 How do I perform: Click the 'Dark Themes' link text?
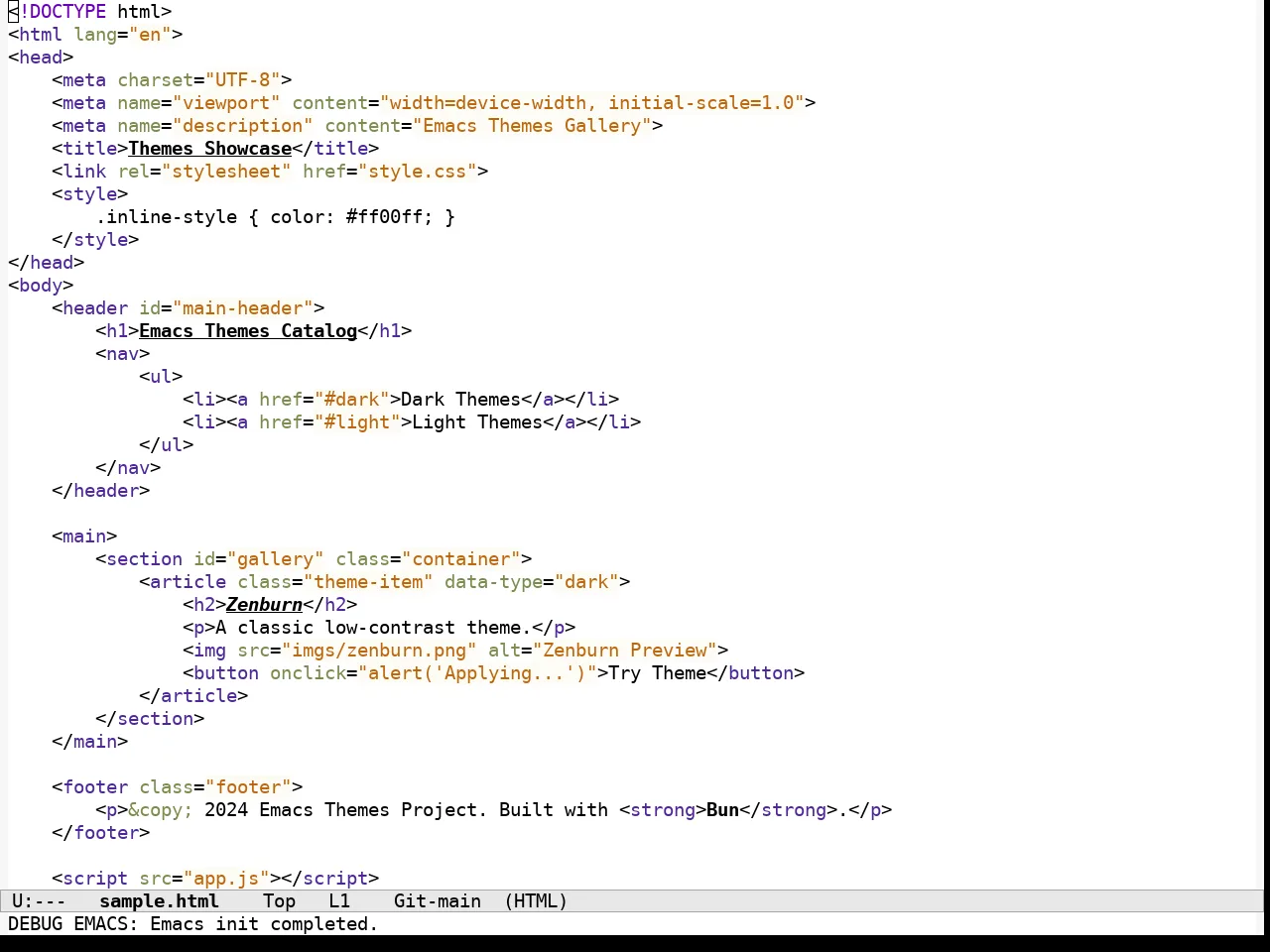[x=461, y=400]
